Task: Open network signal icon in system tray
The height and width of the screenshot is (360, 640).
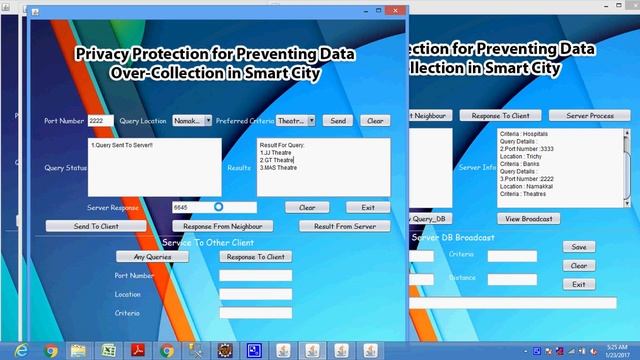Action: coord(572,351)
